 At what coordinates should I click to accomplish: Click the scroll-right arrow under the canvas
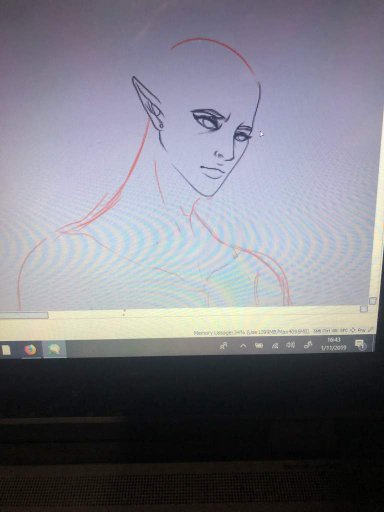(364, 309)
